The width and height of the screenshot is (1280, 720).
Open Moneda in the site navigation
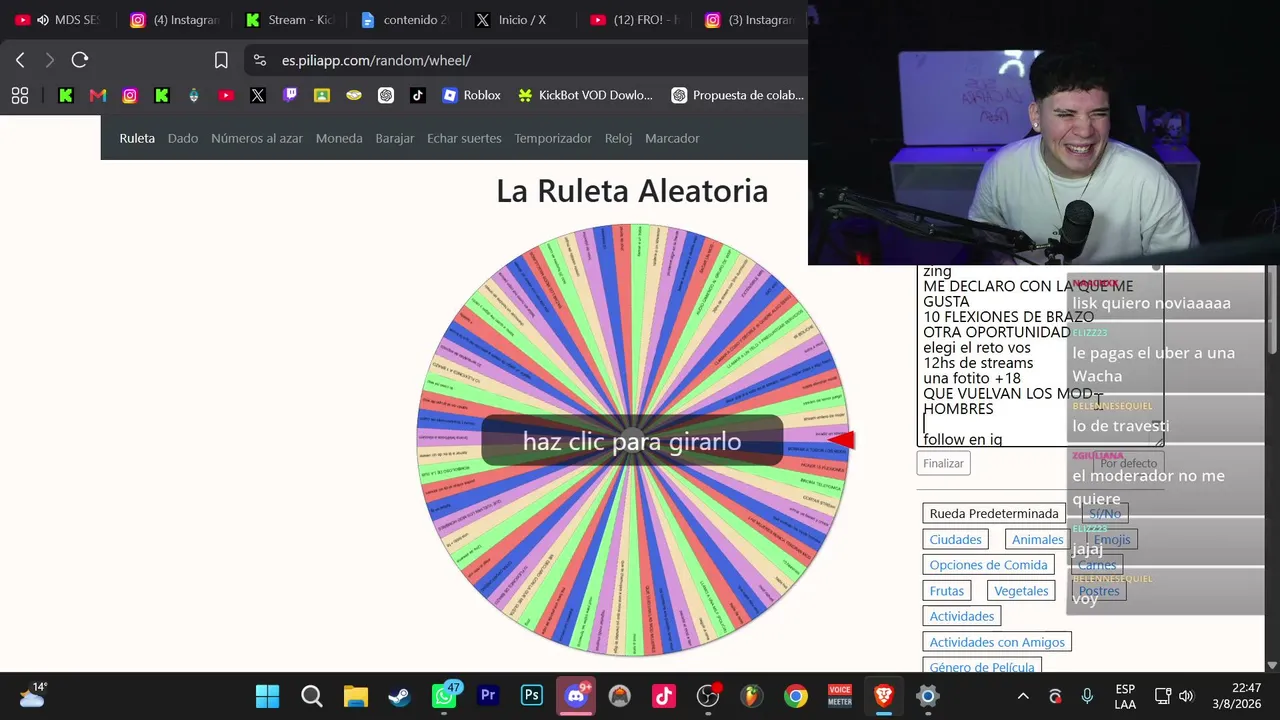point(339,138)
